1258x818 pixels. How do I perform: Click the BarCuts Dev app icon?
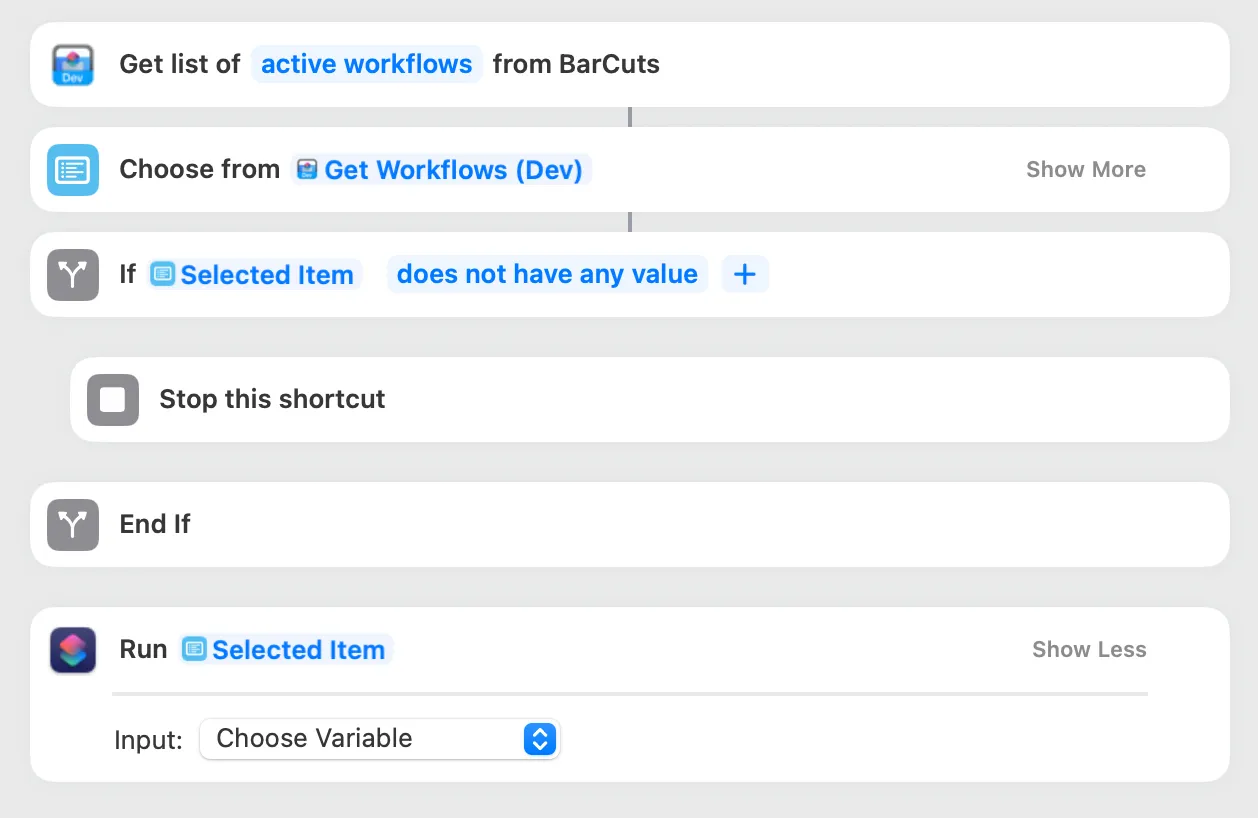(x=72, y=64)
